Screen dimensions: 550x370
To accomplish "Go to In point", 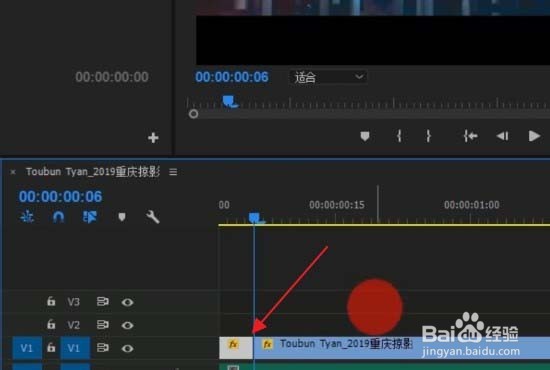I will coord(470,136).
